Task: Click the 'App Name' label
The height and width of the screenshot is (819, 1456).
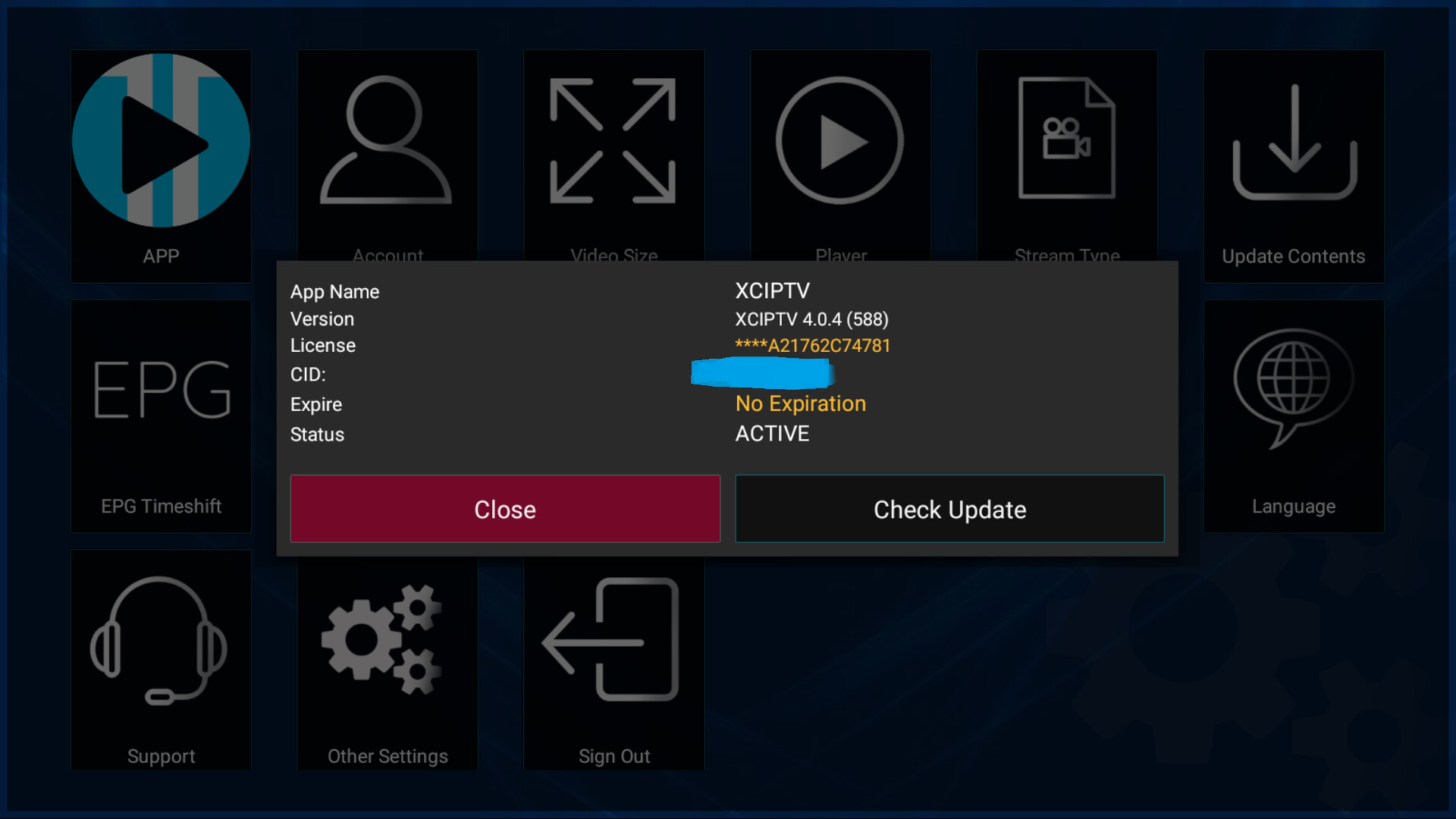Action: (x=334, y=292)
